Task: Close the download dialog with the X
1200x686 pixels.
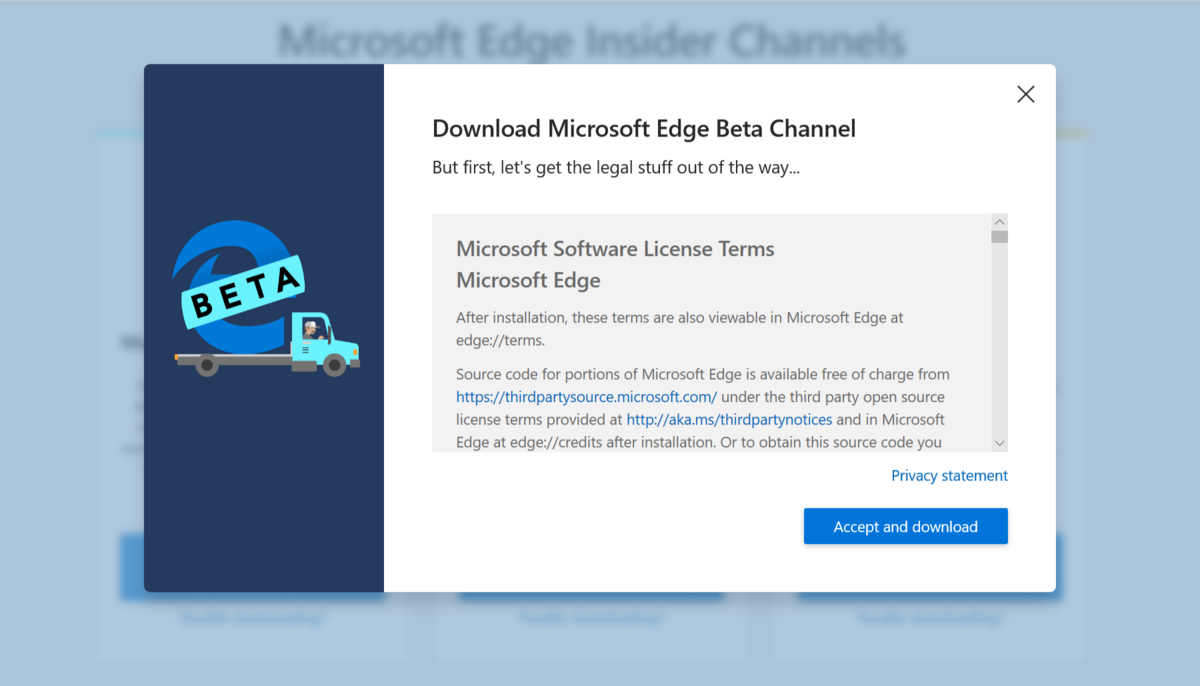Action: 1025,94
